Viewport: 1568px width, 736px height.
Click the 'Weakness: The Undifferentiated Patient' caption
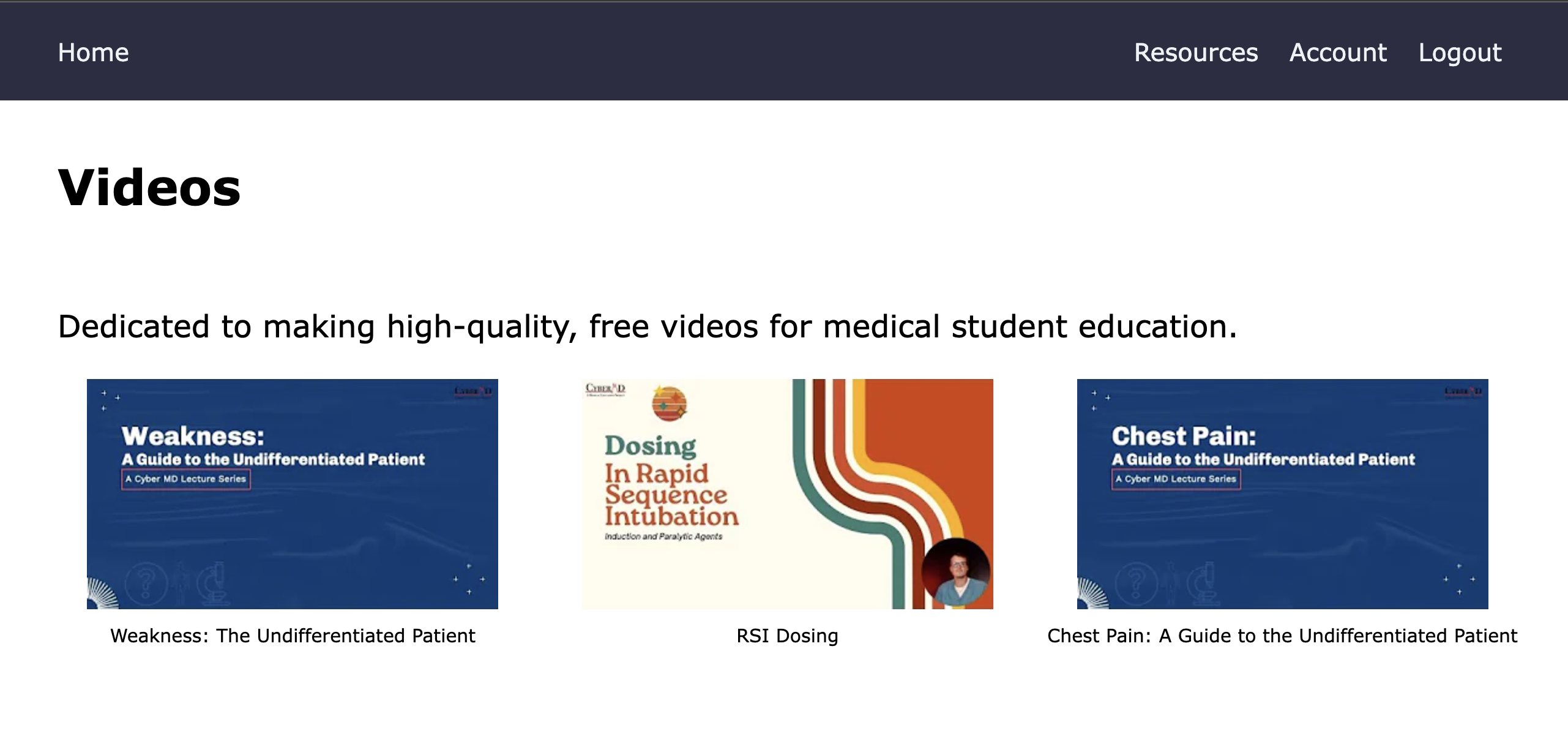pyautogui.click(x=293, y=636)
